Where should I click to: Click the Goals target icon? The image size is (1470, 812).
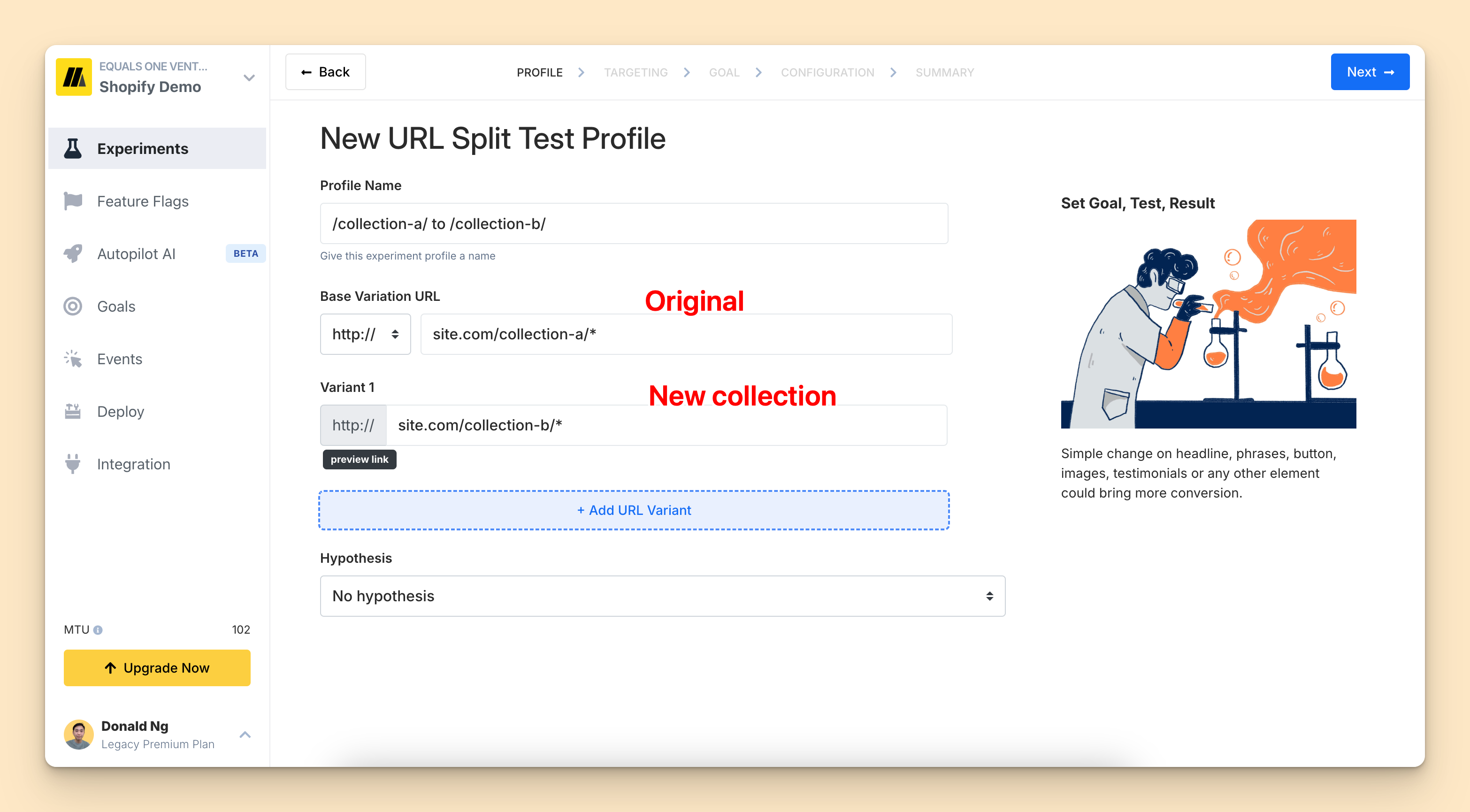coord(72,306)
